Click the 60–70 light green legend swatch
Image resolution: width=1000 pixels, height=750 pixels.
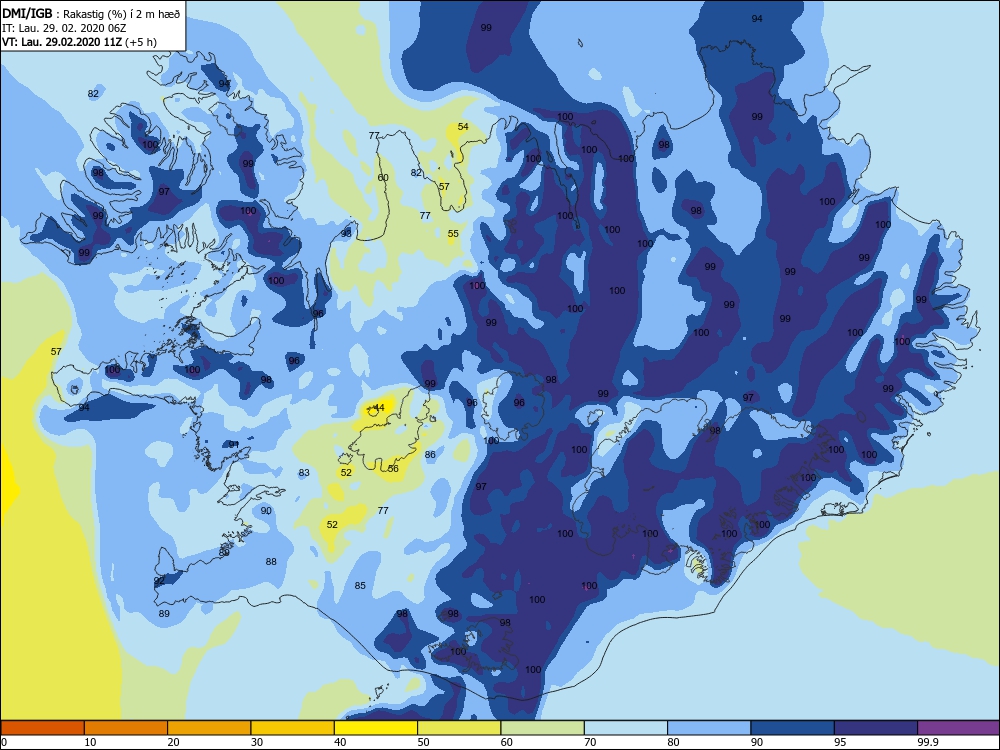[x=543, y=728]
